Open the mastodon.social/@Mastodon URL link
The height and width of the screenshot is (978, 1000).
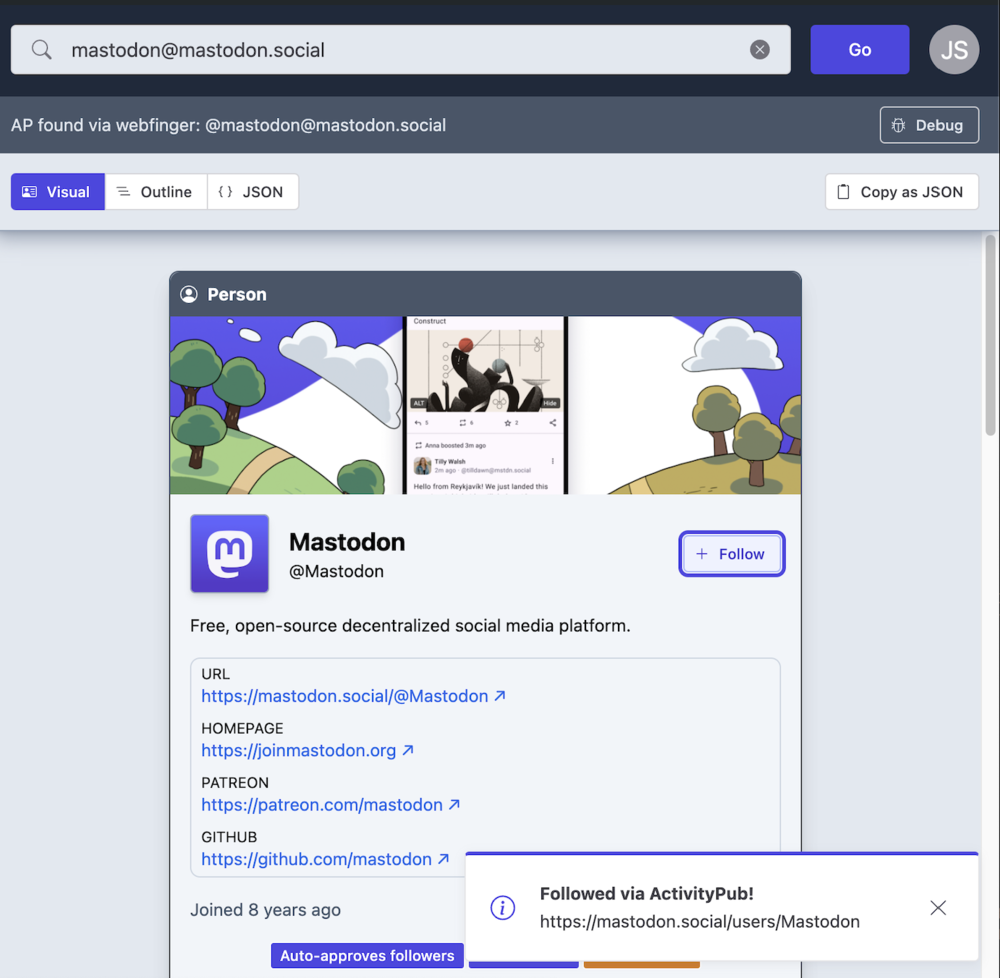pyautogui.click(x=344, y=696)
